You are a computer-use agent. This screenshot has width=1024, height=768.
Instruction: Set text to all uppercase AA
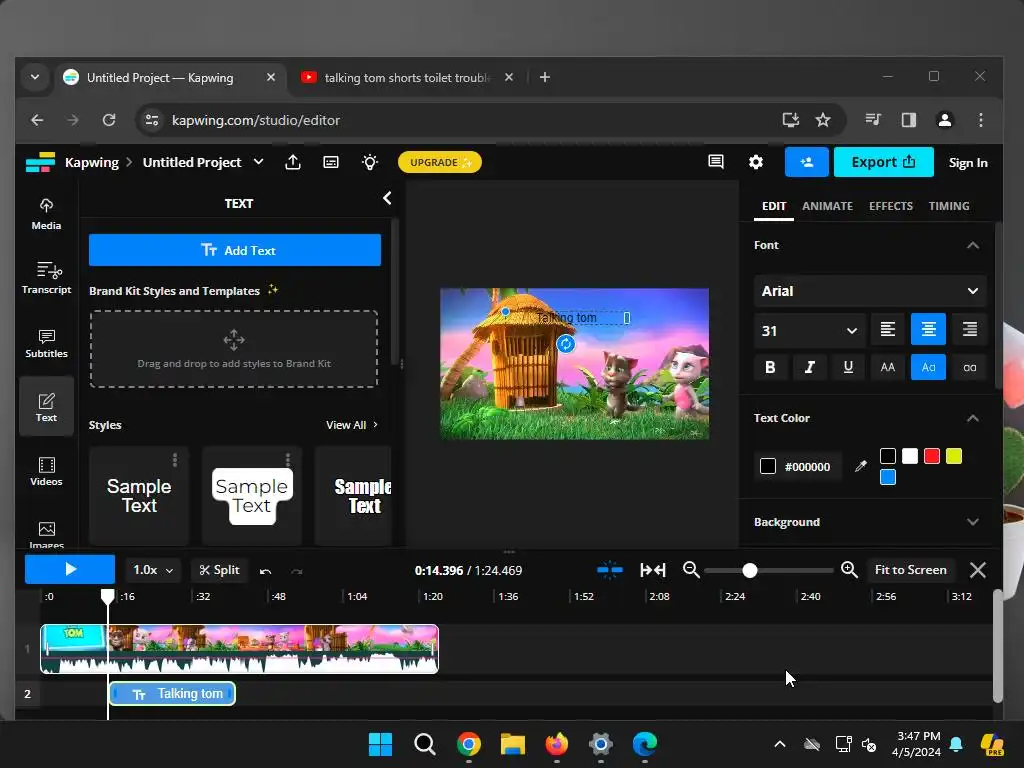(x=888, y=367)
